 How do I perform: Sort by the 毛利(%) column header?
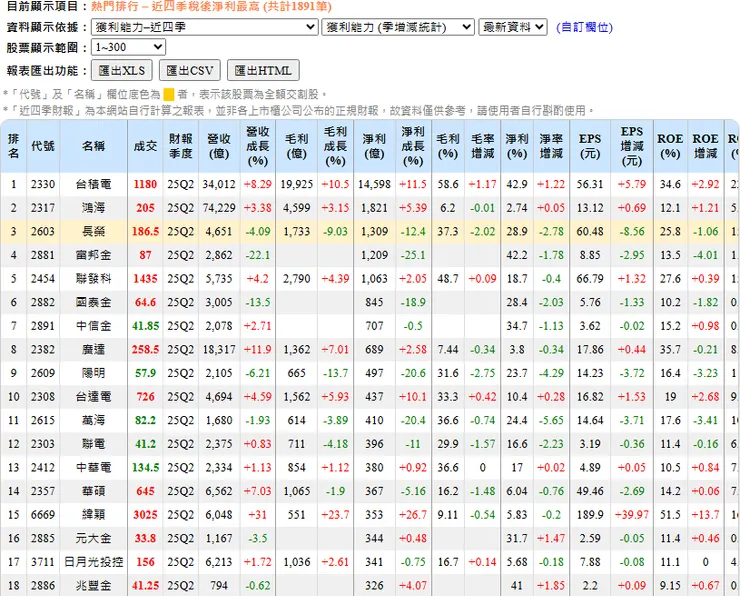pos(447,146)
